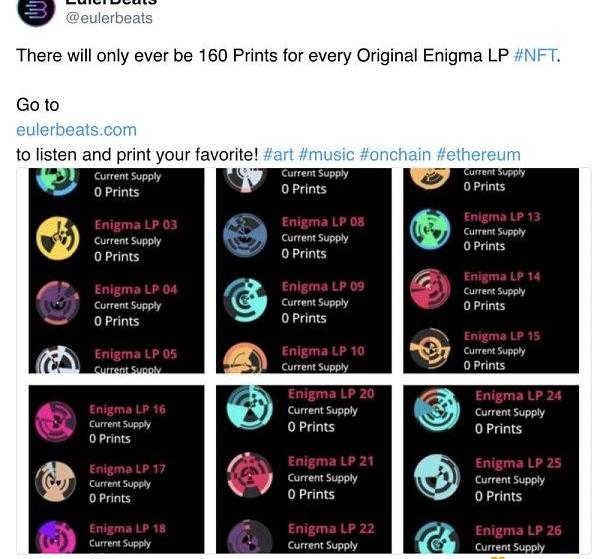Click the blue Enigma LP 08 disc icon
This screenshot has width=600, height=559.
[246, 236]
